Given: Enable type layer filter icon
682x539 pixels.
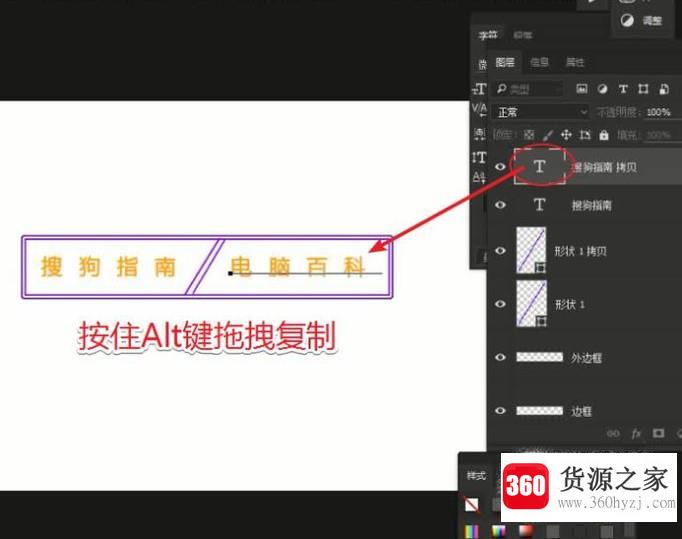Looking at the screenshot, I should [x=623, y=89].
